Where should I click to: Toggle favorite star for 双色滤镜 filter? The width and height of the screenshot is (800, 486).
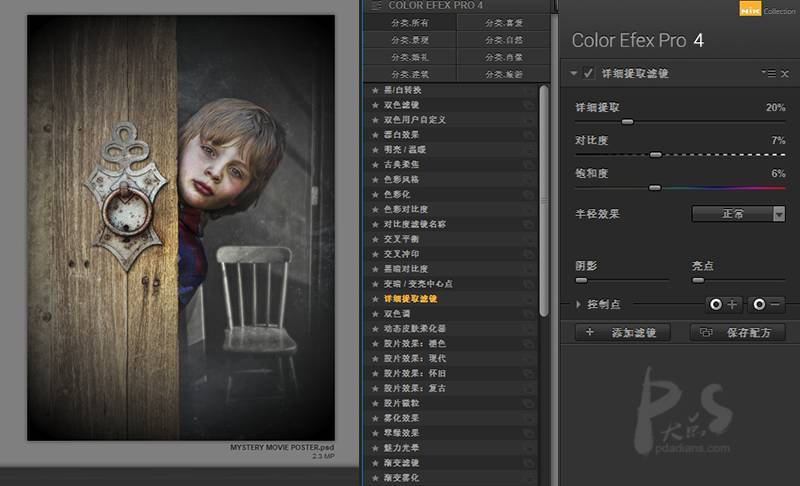click(x=375, y=105)
